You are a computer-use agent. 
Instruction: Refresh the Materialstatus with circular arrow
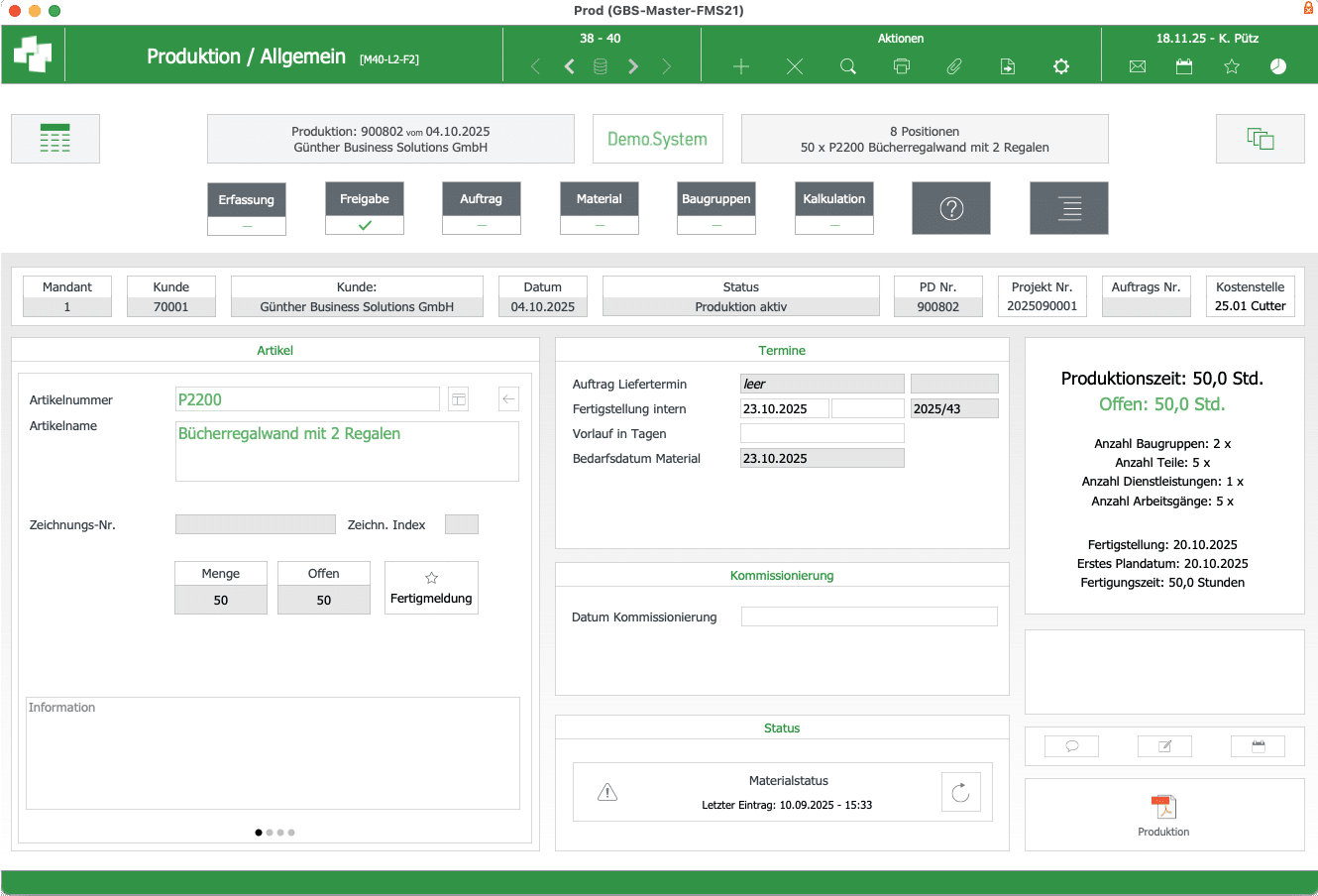coord(960,792)
